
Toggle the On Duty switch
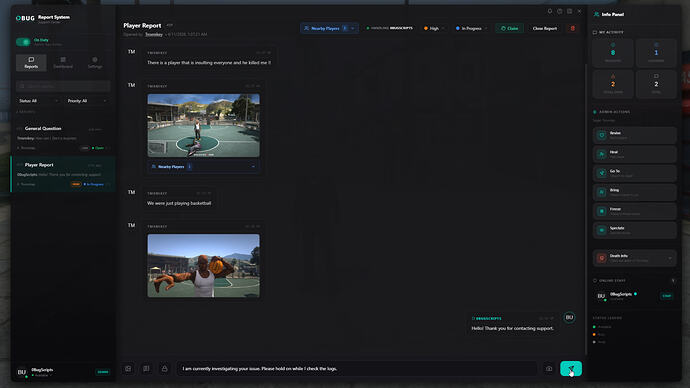point(23,42)
